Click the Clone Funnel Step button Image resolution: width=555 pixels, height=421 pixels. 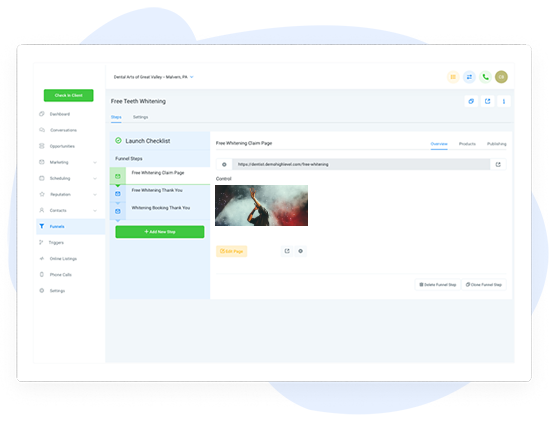pyautogui.click(x=484, y=285)
